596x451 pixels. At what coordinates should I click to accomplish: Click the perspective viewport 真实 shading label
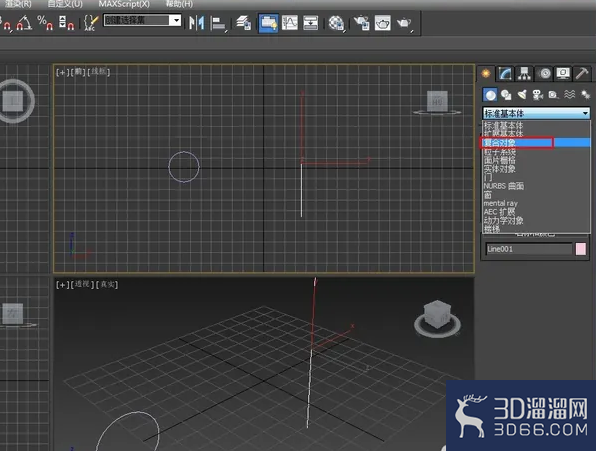tap(107, 284)
